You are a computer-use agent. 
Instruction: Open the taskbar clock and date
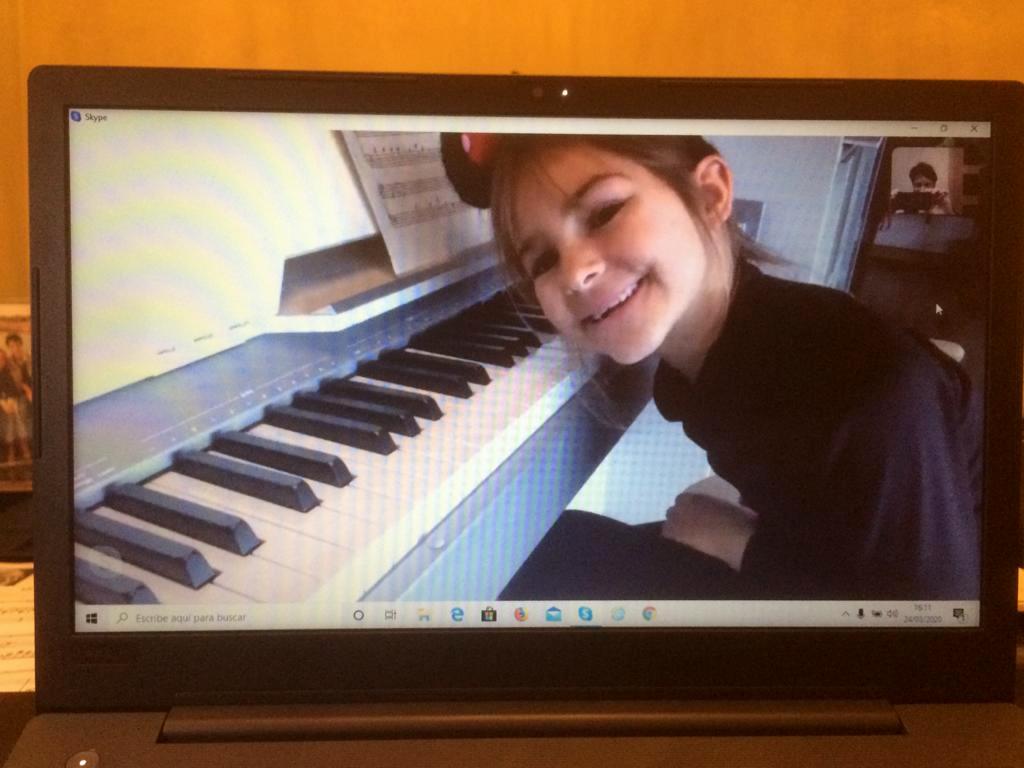click(923, 613)
